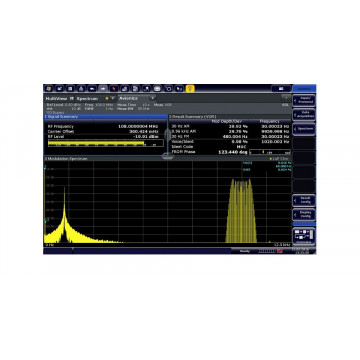Screen dimensions: 360x360
Task: Click the Avionics softkey menu header
Action: pos(304,89)
